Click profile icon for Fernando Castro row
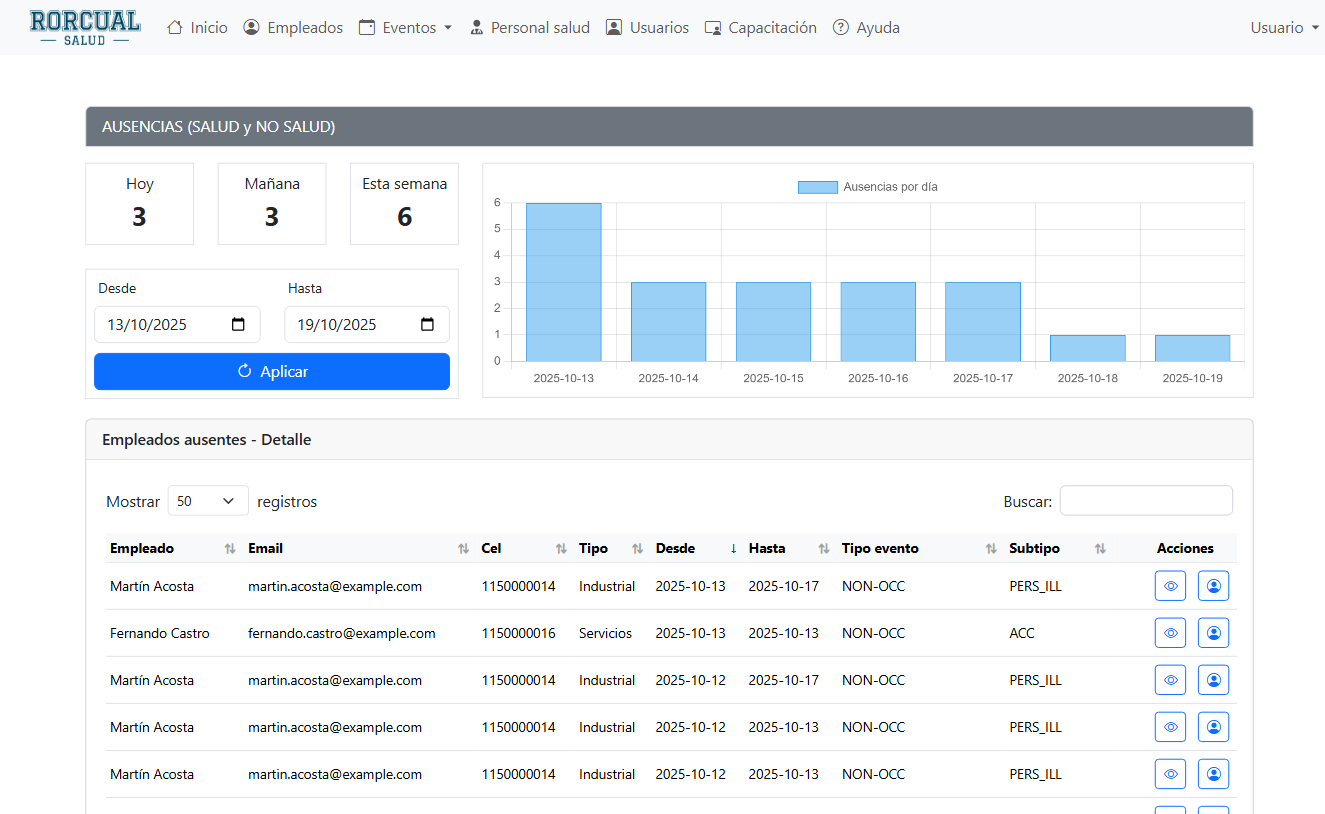Viewport: 1325px width, 814px height. pyautogui.click(x=1213, y=633)
